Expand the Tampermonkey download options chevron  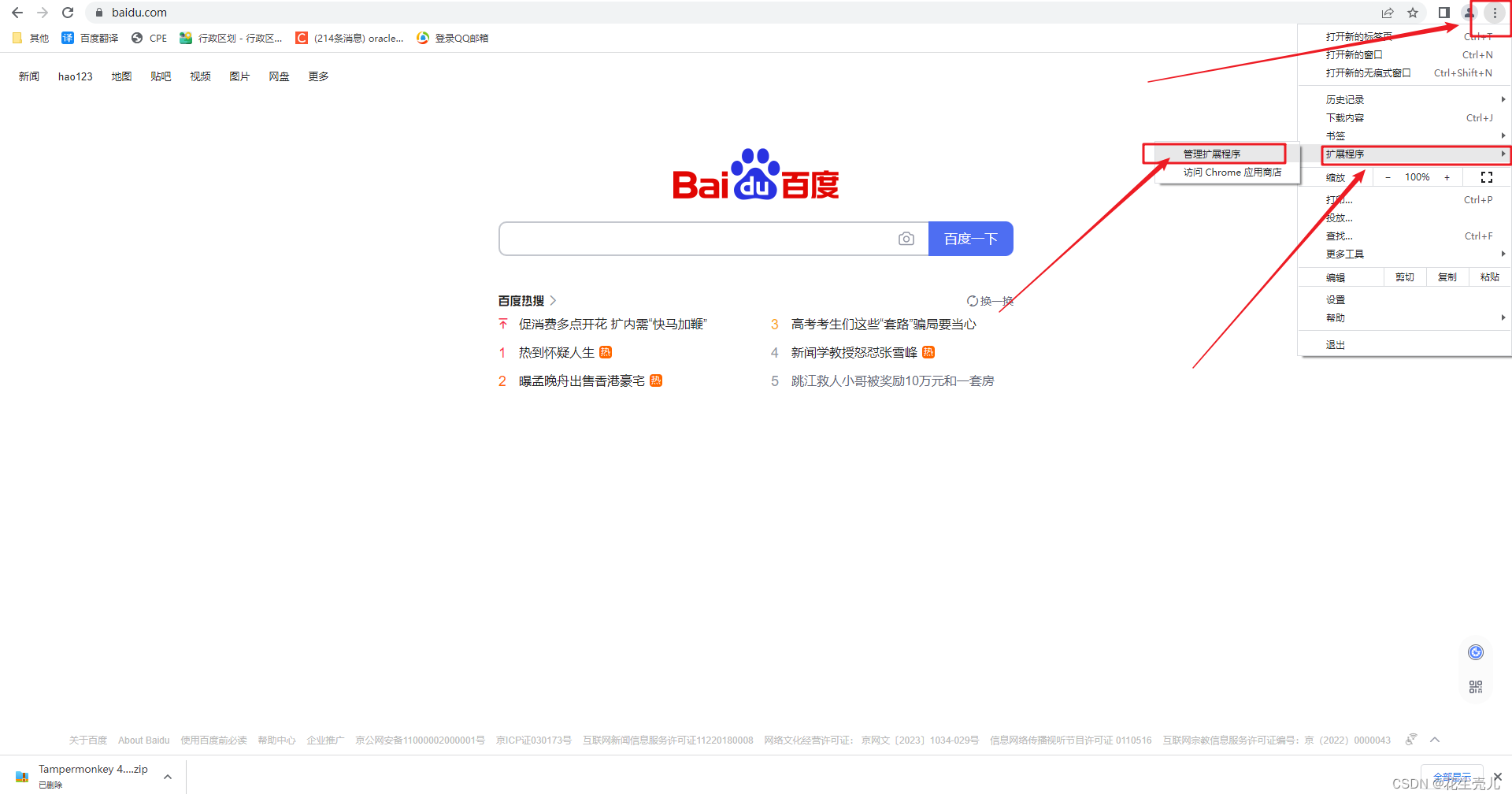coord(168,777)
